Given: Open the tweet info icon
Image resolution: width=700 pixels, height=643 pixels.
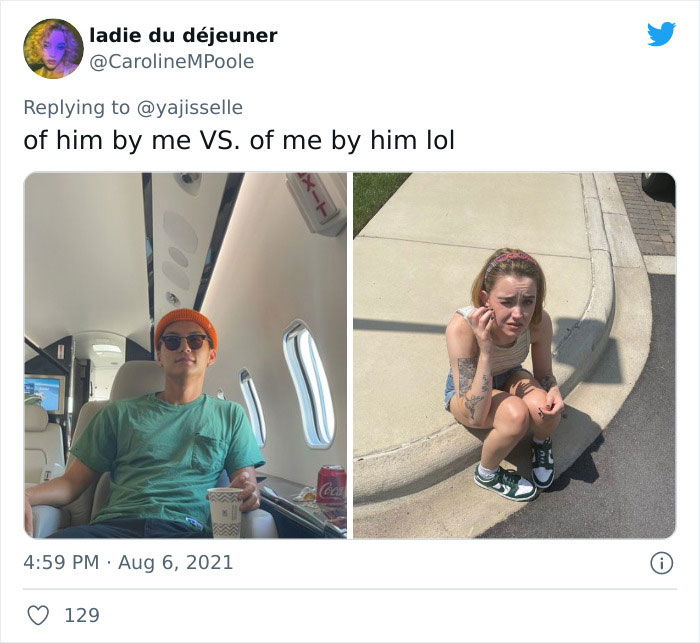Looking at the screenshot, I should (x=661, y=563).
